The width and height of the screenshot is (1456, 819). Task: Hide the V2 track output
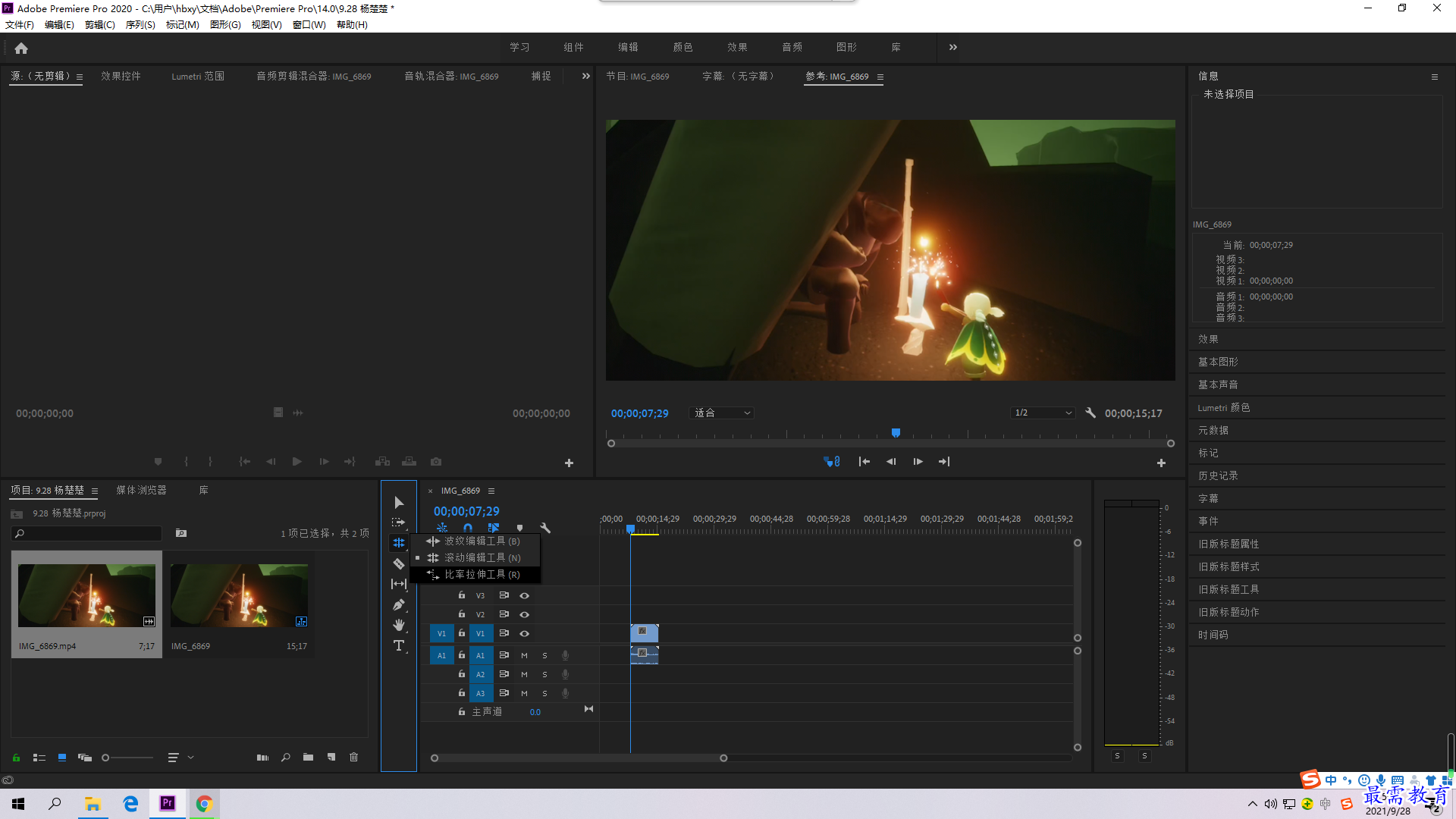[x=524, y=614]
